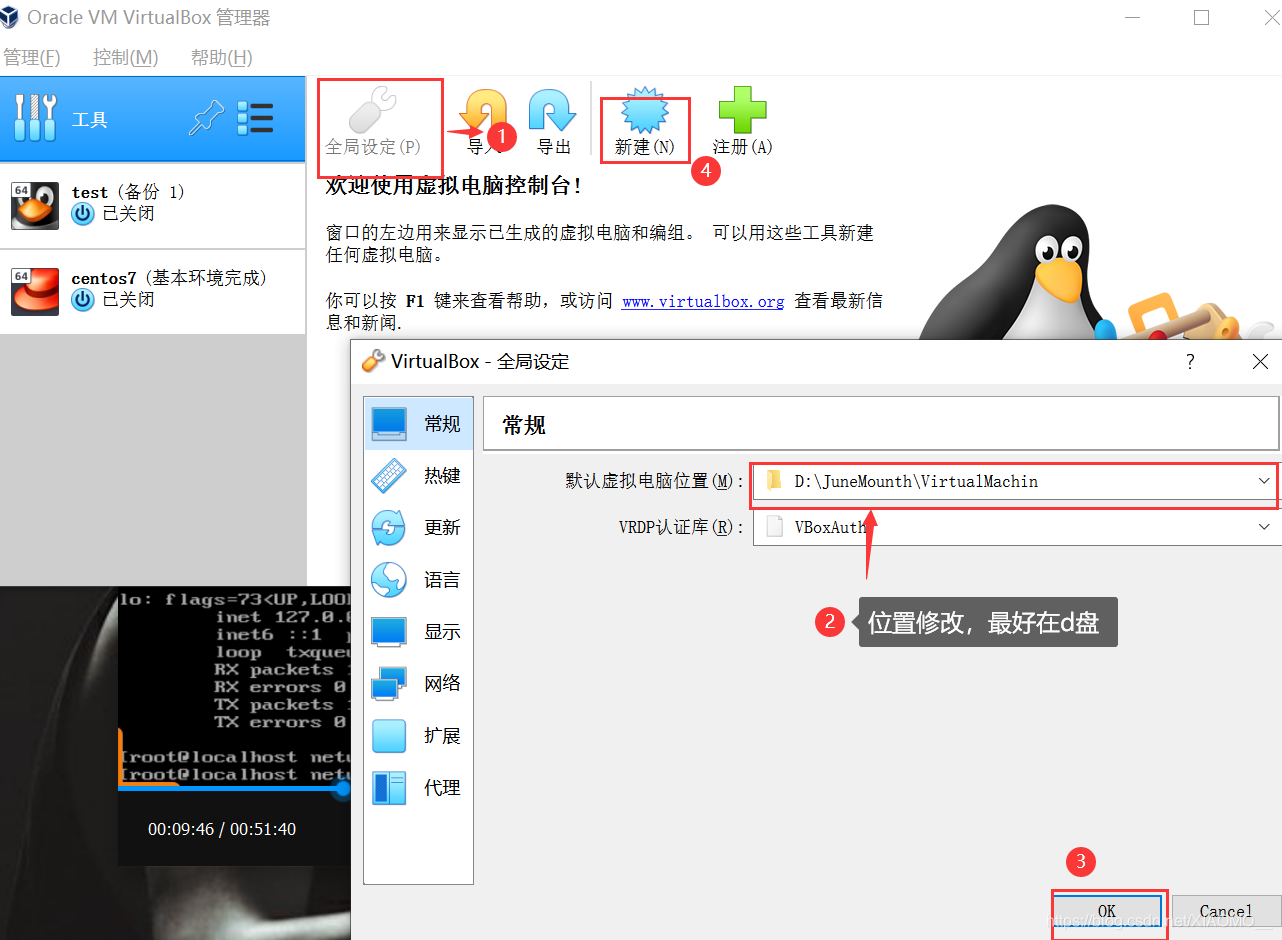Click the video progress slider handle

coord(343,789)
